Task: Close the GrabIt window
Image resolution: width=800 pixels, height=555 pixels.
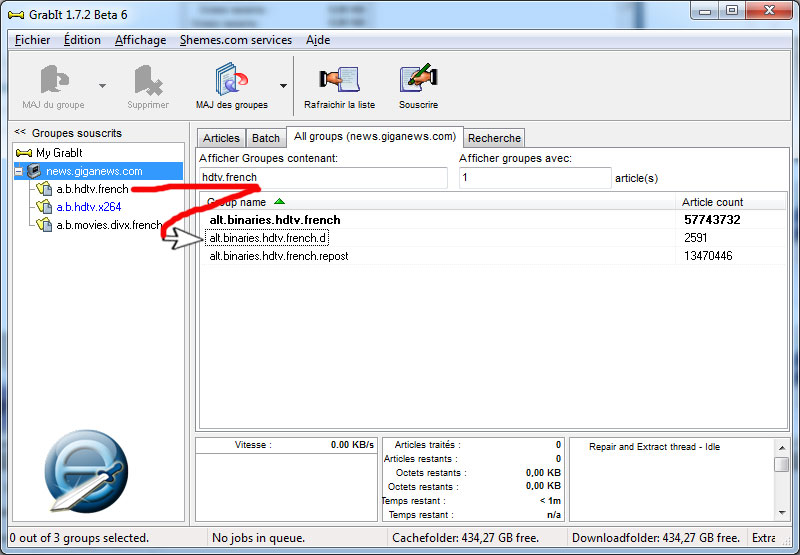Action: [x=769, y=11]
